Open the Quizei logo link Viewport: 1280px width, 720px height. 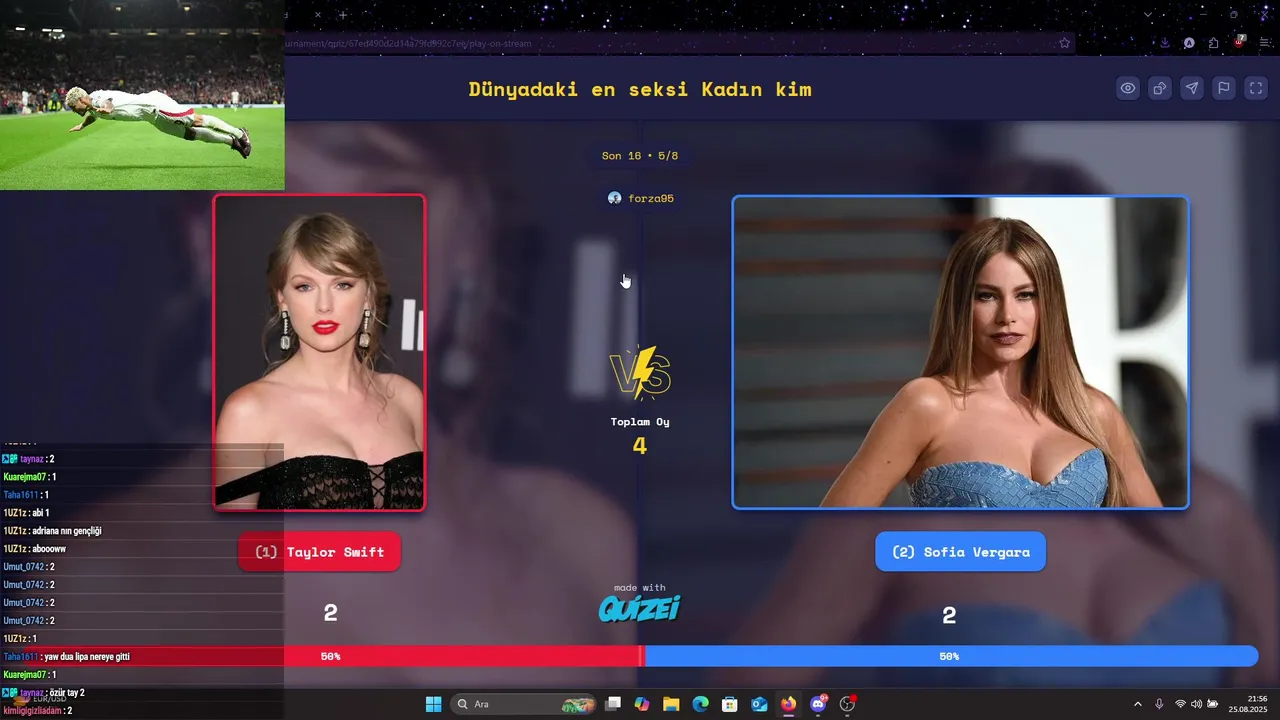[640, 608]
